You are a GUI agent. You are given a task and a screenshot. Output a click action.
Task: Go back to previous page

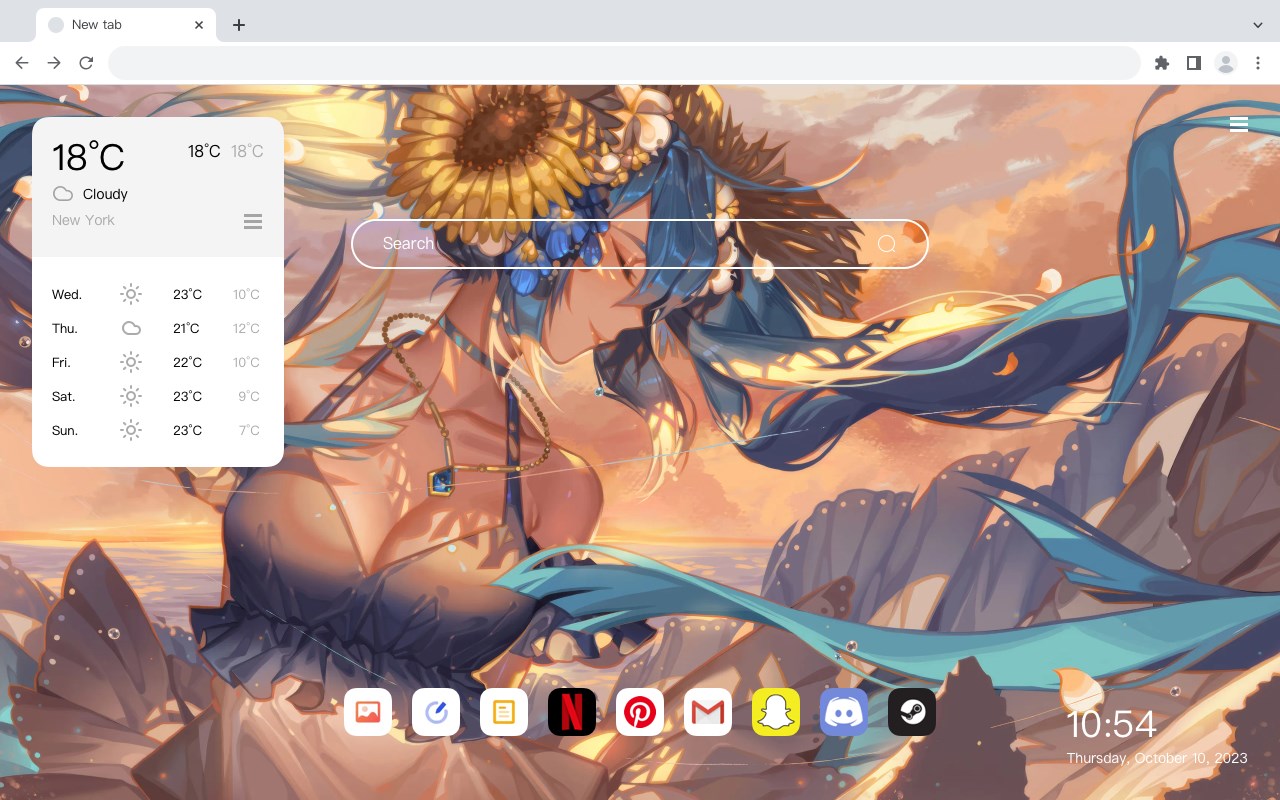pos(22,63)
